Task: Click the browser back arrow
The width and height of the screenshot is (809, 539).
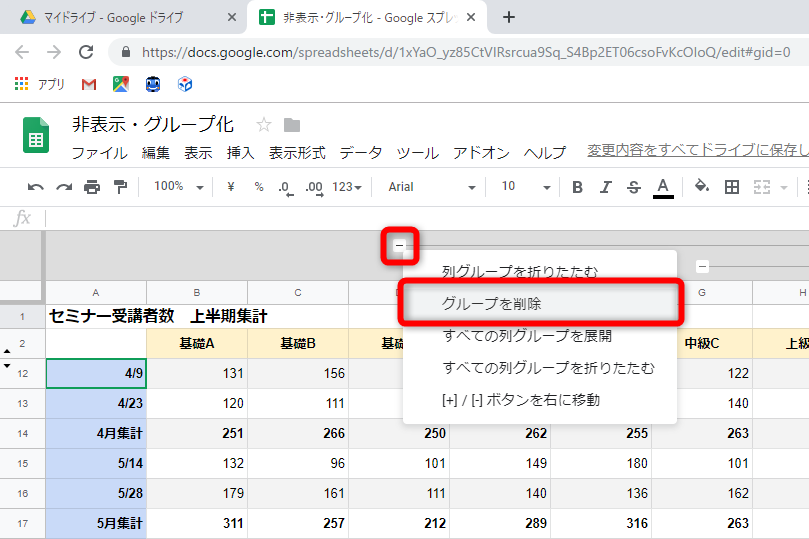Action: (x=22, y=52)
